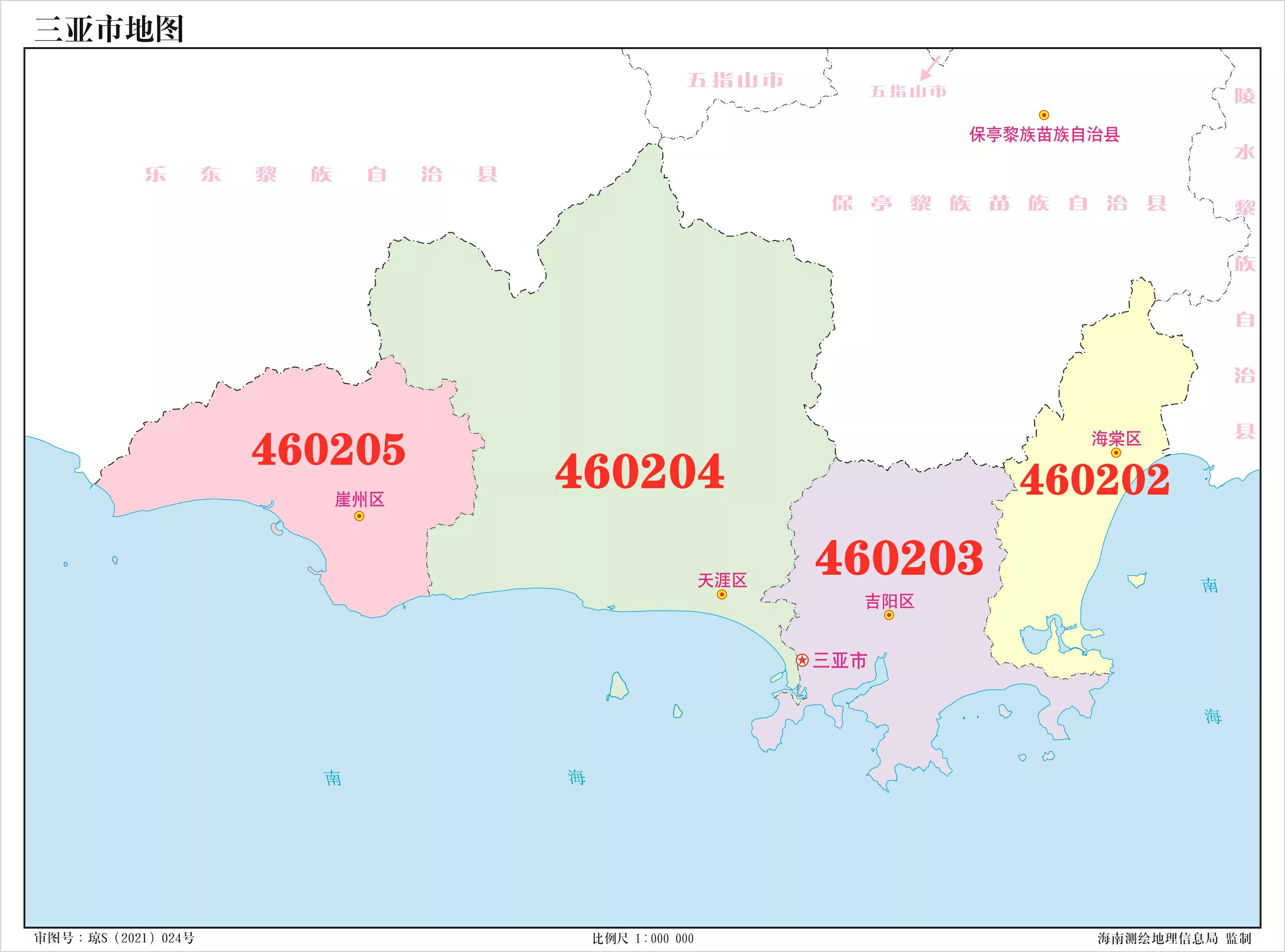Select the code label 460204
The height and width of the screenshot is (952, 1285).
click(640, 471)
